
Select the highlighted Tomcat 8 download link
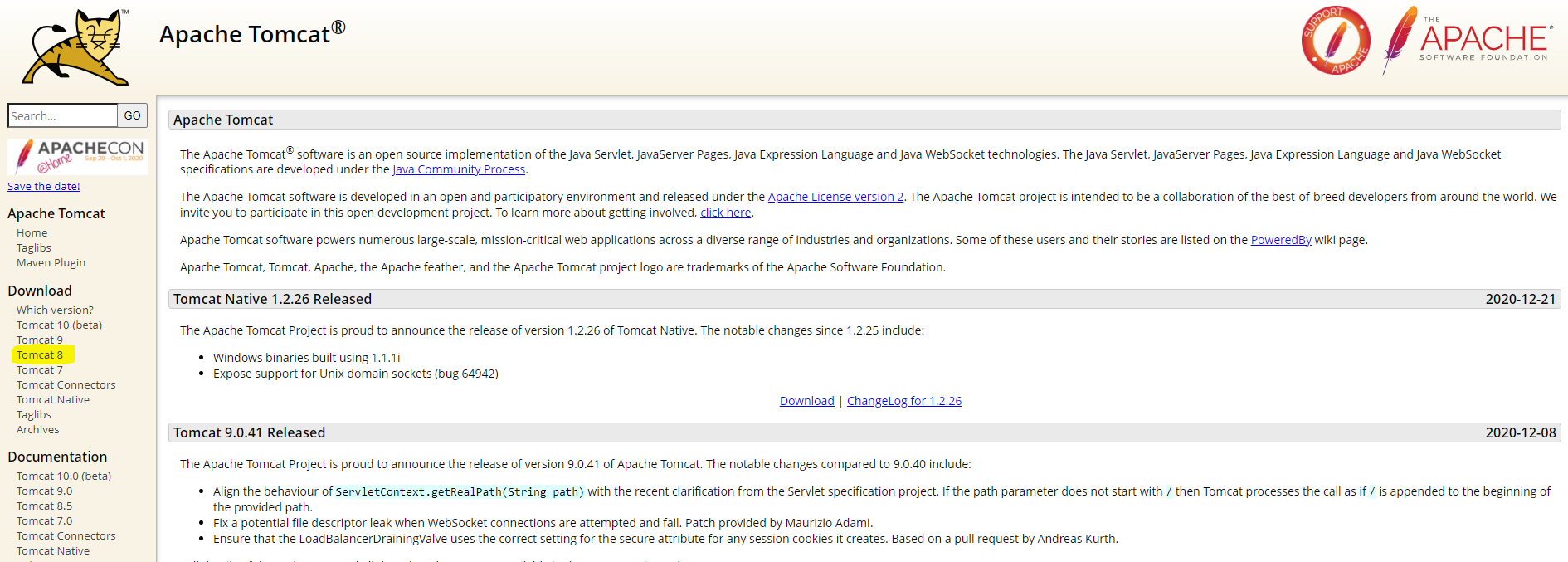point(40,355)
